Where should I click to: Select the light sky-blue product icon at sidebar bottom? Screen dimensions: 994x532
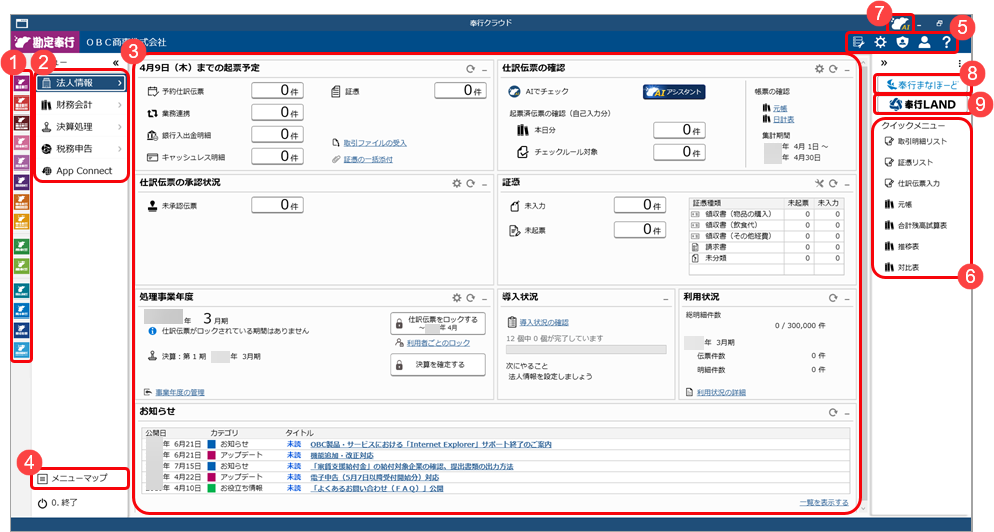coord(22,349)
